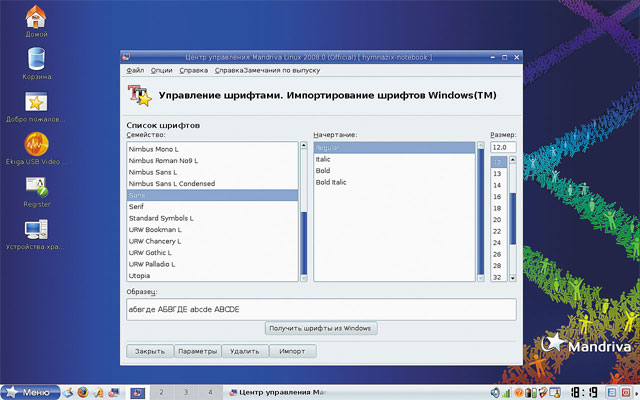Click the font management header icon
640x400 pixels.
tap(140, 95)
